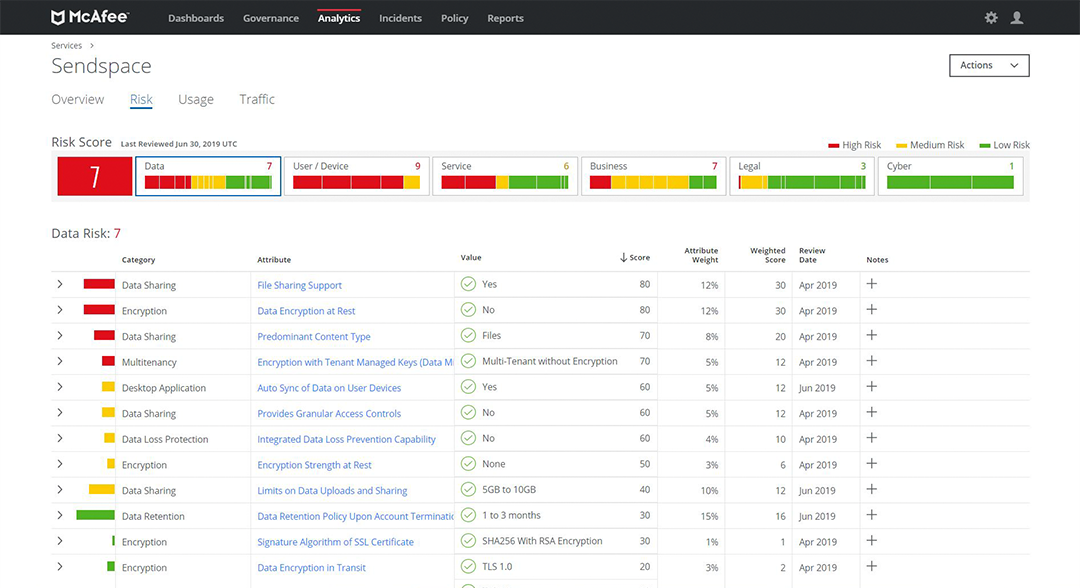Go to Services breadcrumb link

[66, 45]
